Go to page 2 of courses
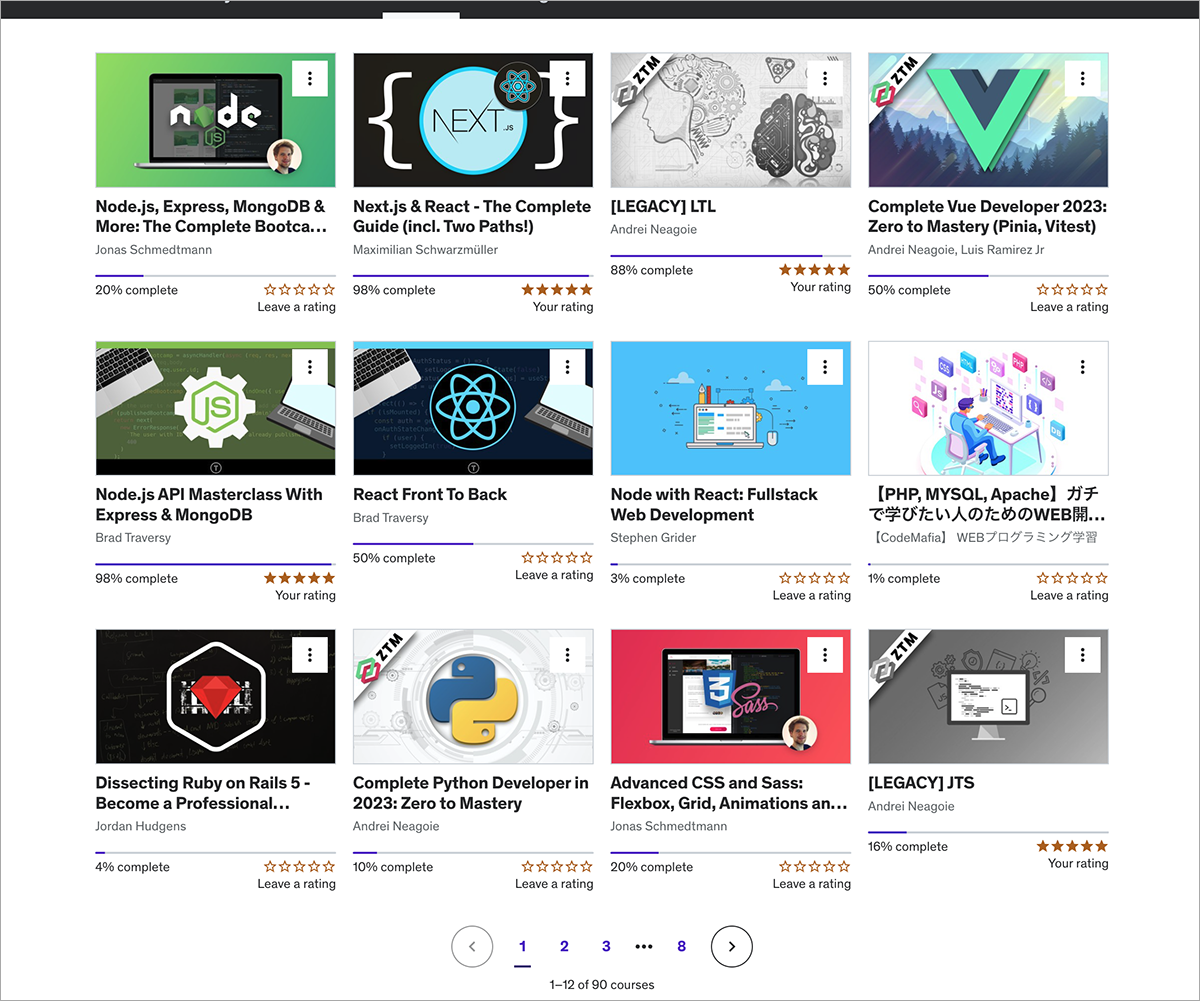The height and width of the screenshot is (1001, 1200). coord(564,946)
